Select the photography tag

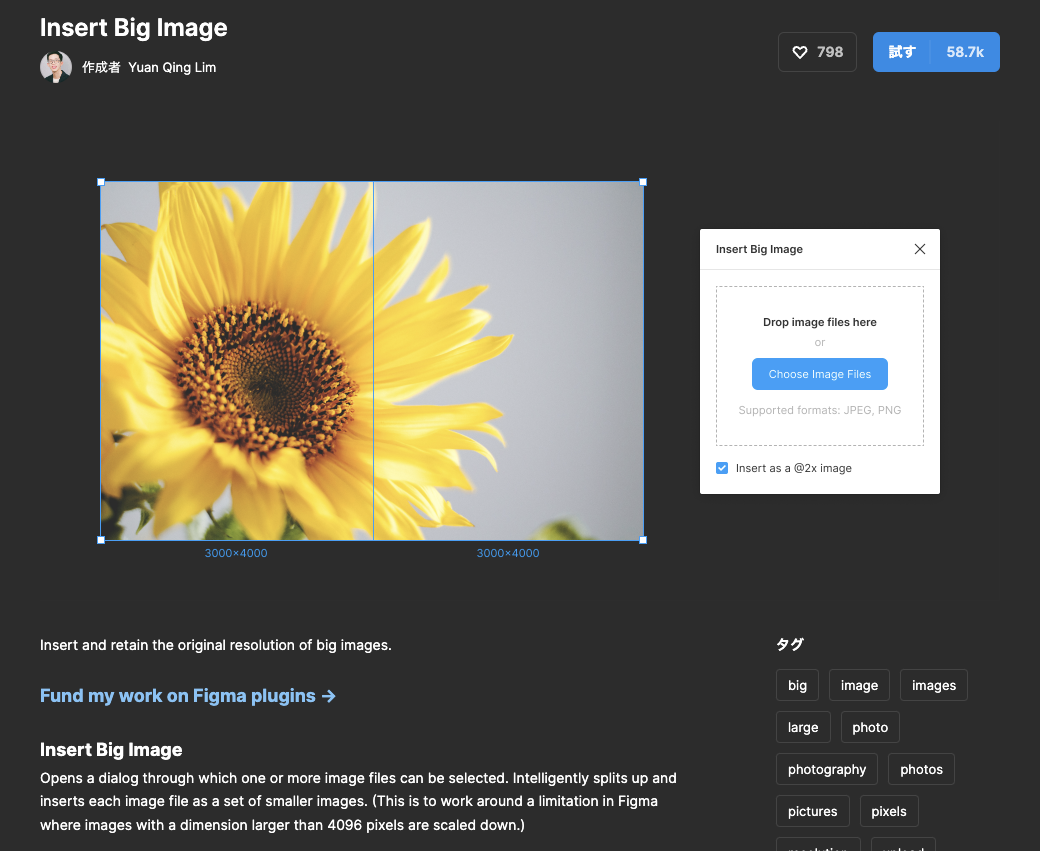click(826, 769)
